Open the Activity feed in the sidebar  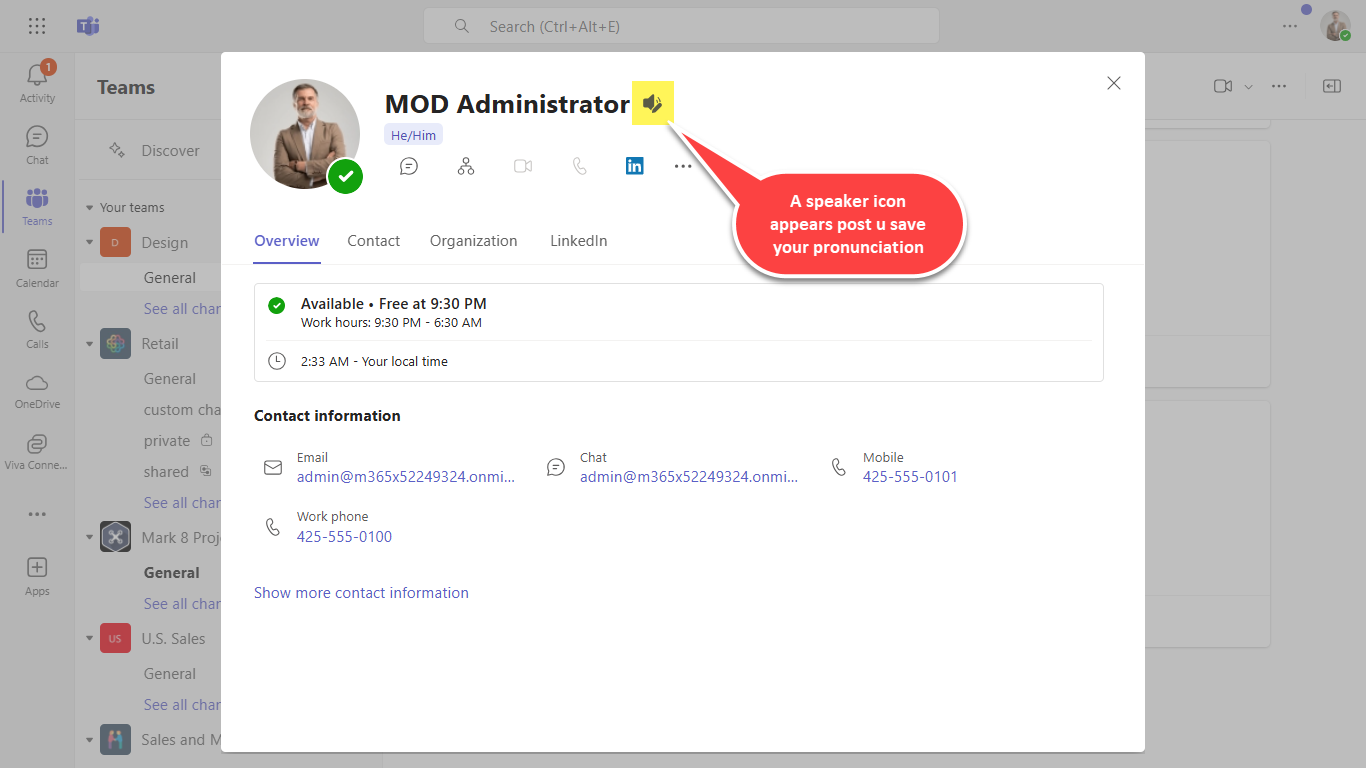(37, 78)
